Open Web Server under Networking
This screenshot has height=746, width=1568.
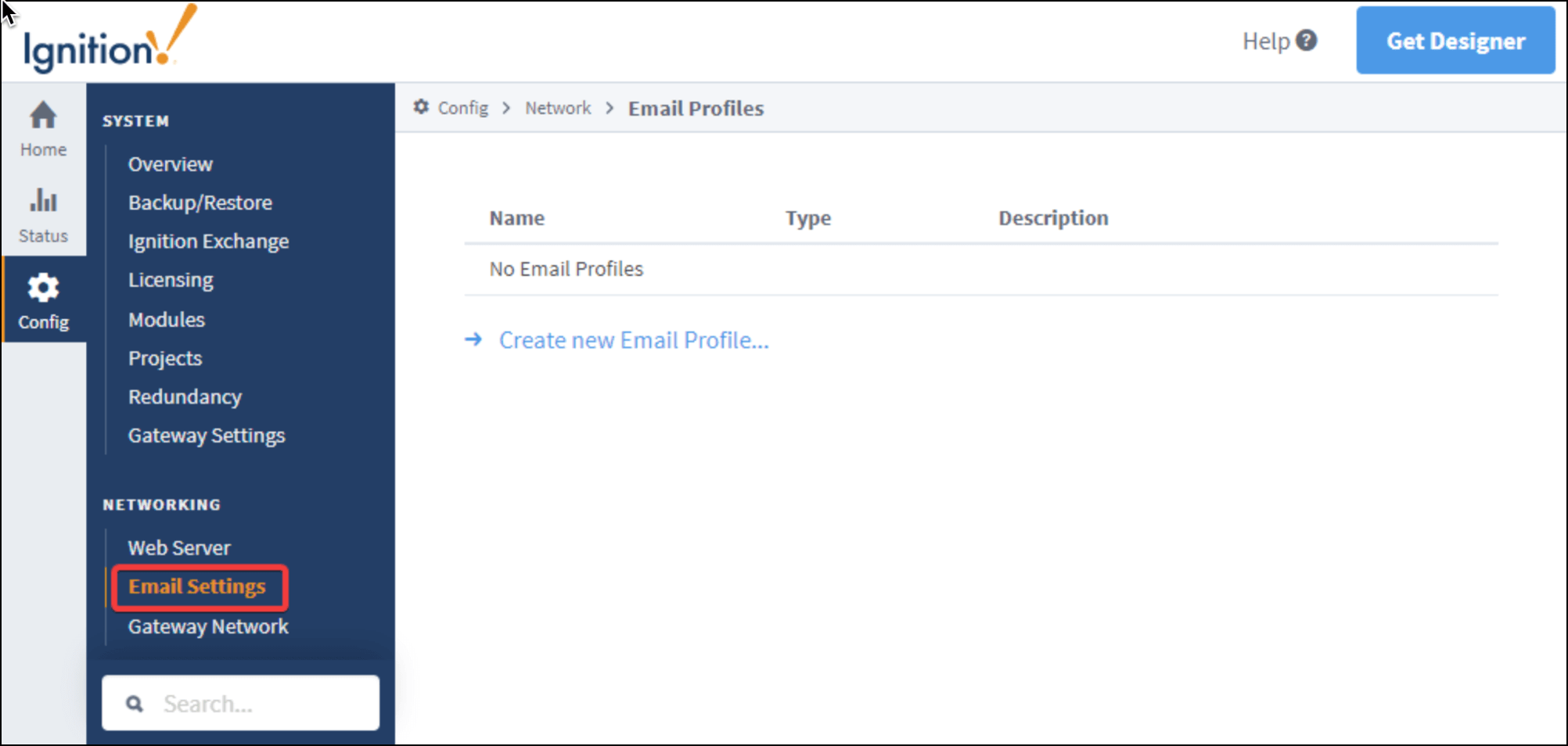(179, 547)
